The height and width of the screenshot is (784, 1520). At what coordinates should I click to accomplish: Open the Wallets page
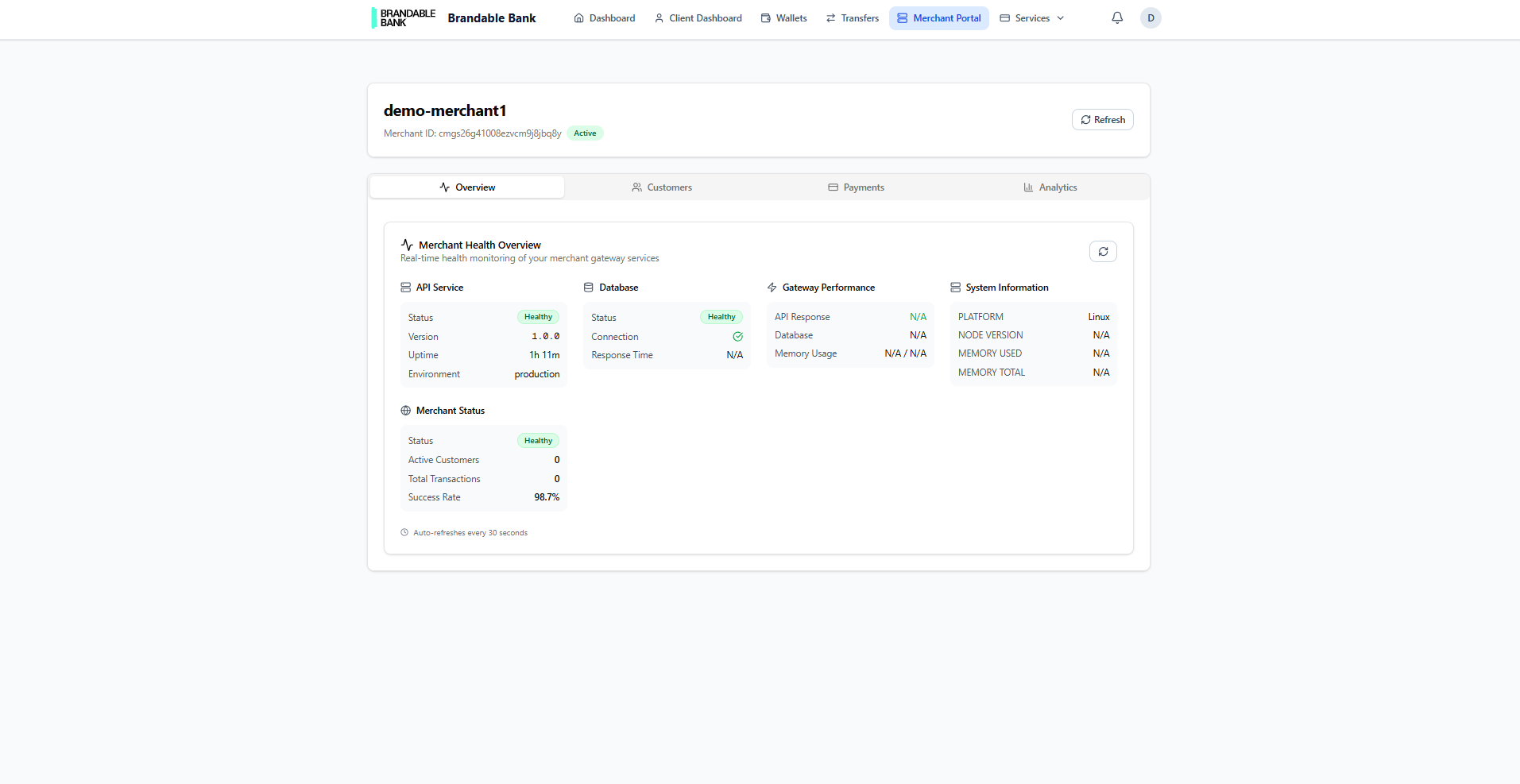783,18
